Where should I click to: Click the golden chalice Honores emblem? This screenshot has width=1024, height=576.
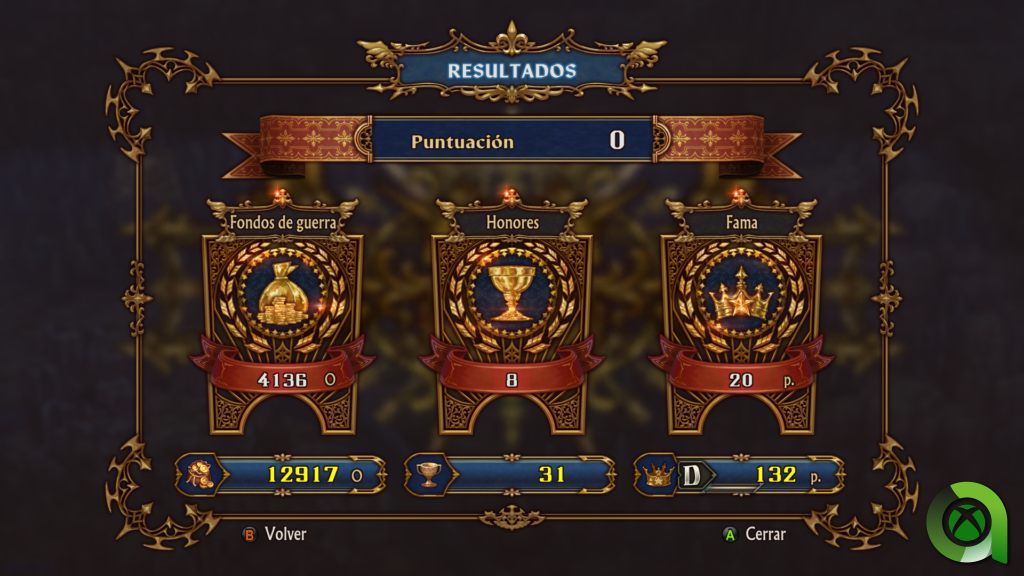512,293
